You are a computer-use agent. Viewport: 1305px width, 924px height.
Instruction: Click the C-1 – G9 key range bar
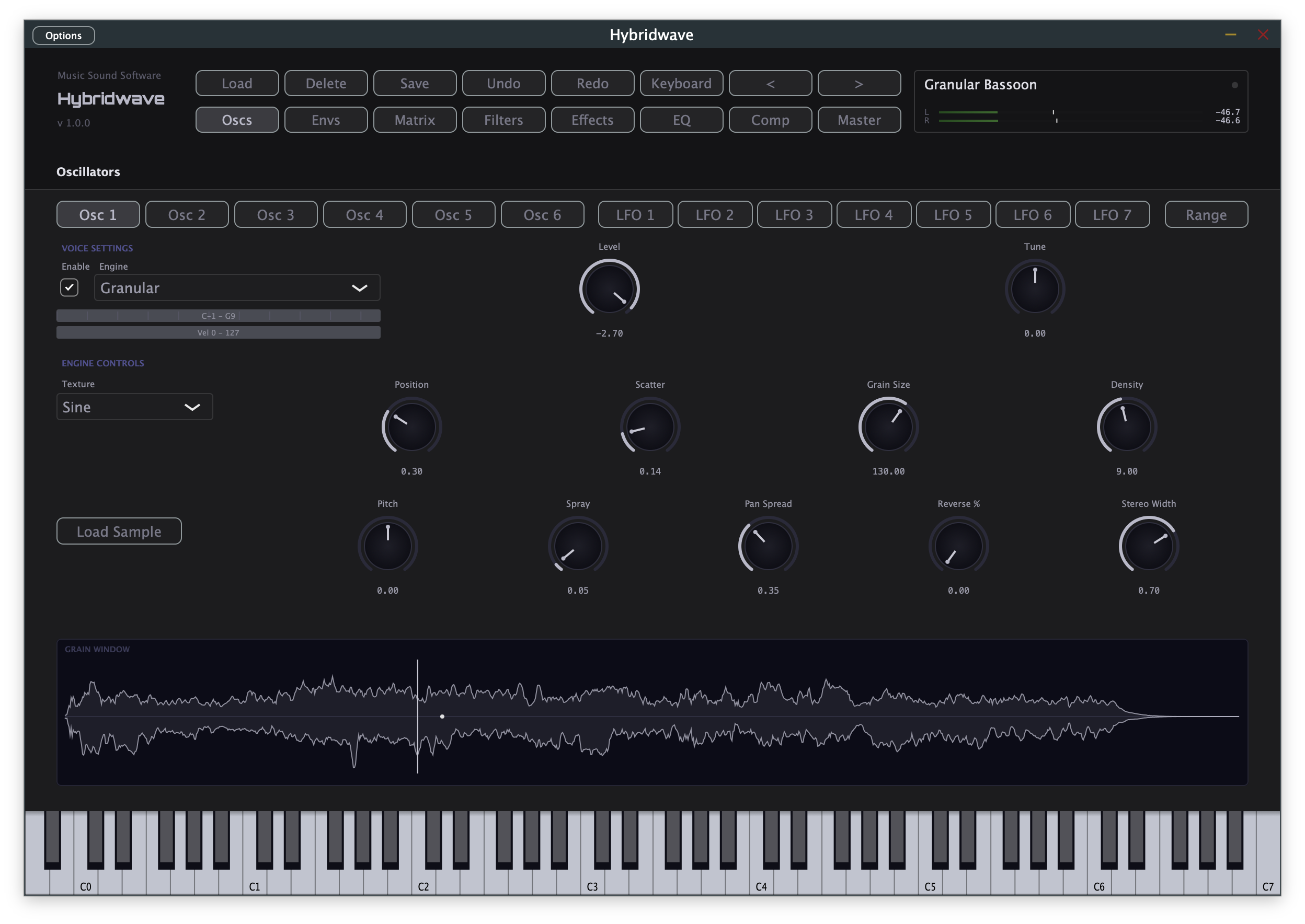point(219,316)
